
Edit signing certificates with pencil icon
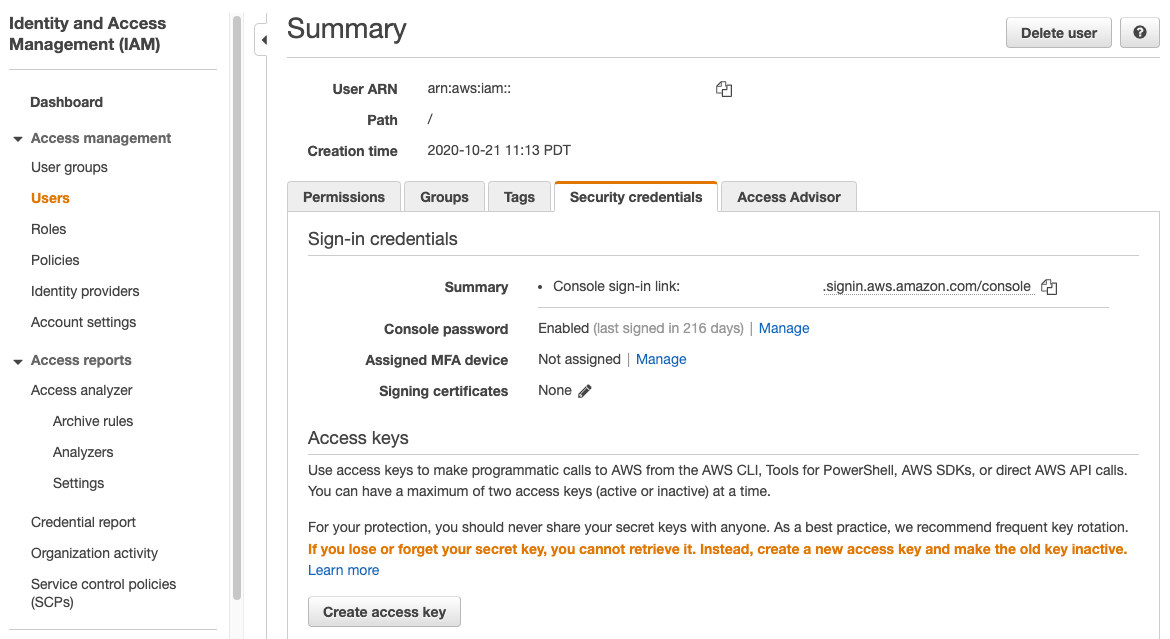click(x=585, y=391)
